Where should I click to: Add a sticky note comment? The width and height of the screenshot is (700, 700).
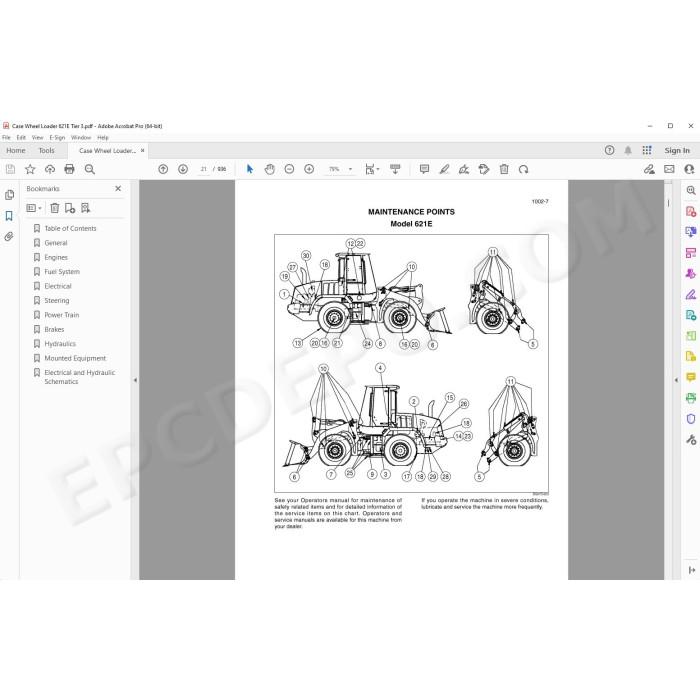(x=424, y=169)
